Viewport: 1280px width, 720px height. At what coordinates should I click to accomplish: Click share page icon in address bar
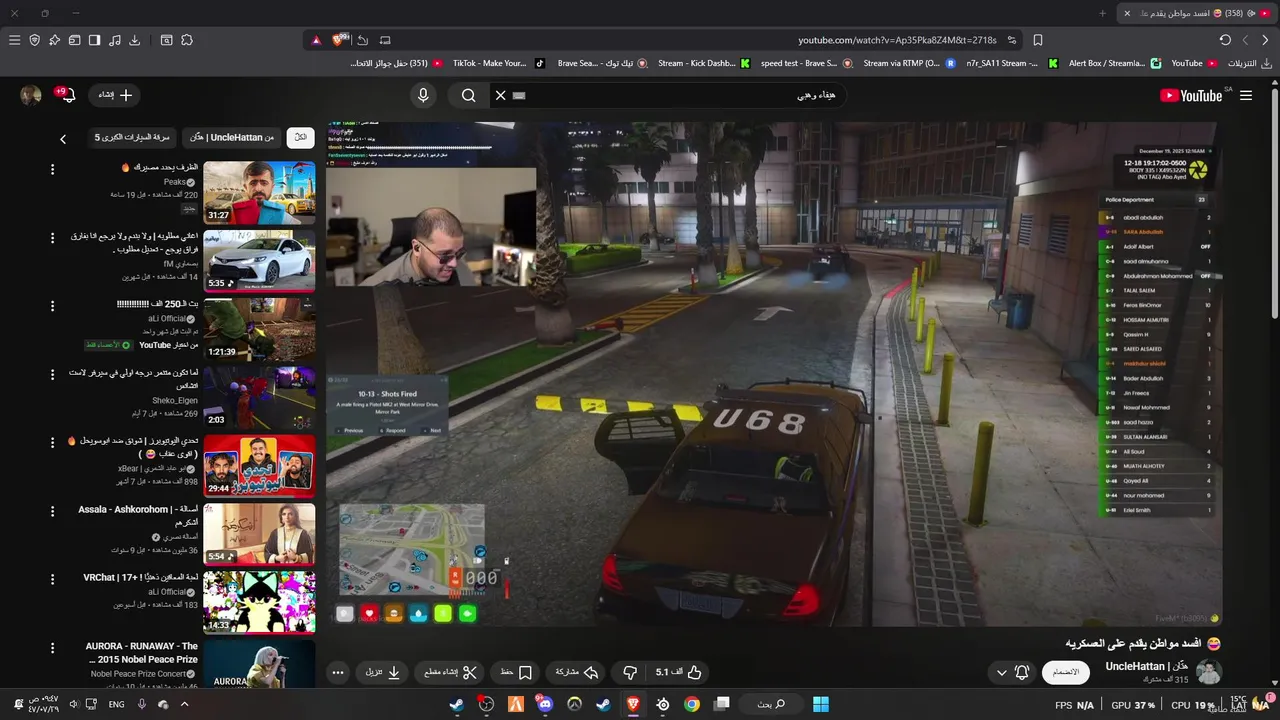(362, 40)
